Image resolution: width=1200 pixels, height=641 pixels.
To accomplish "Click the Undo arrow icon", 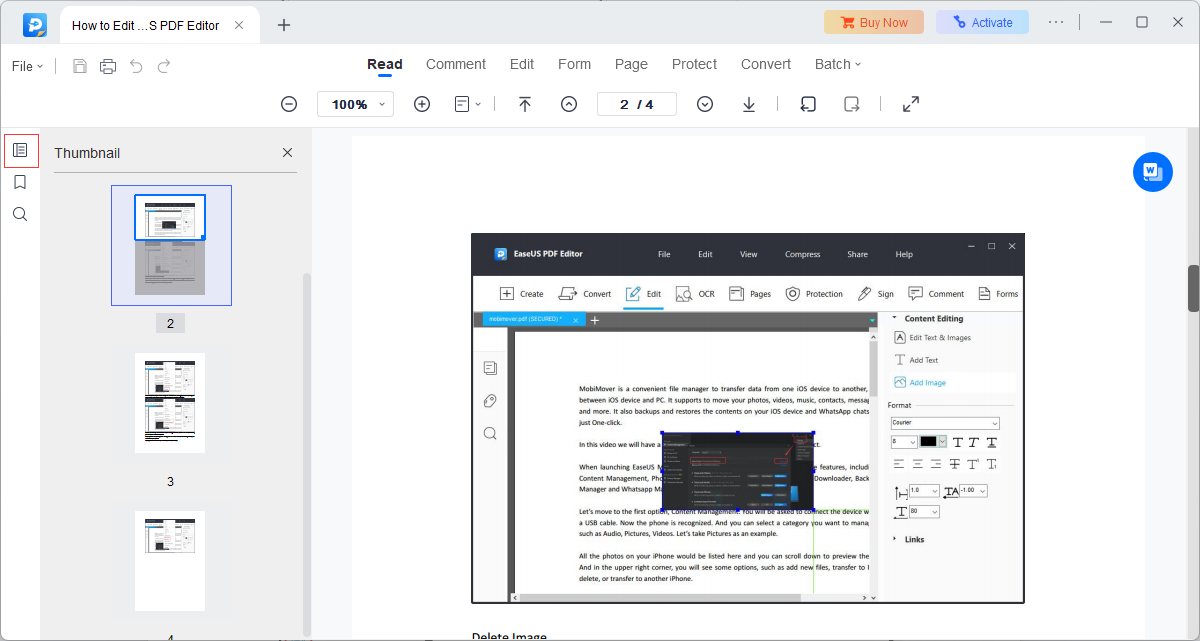I will pyautogui.click(x=136, y=66).
